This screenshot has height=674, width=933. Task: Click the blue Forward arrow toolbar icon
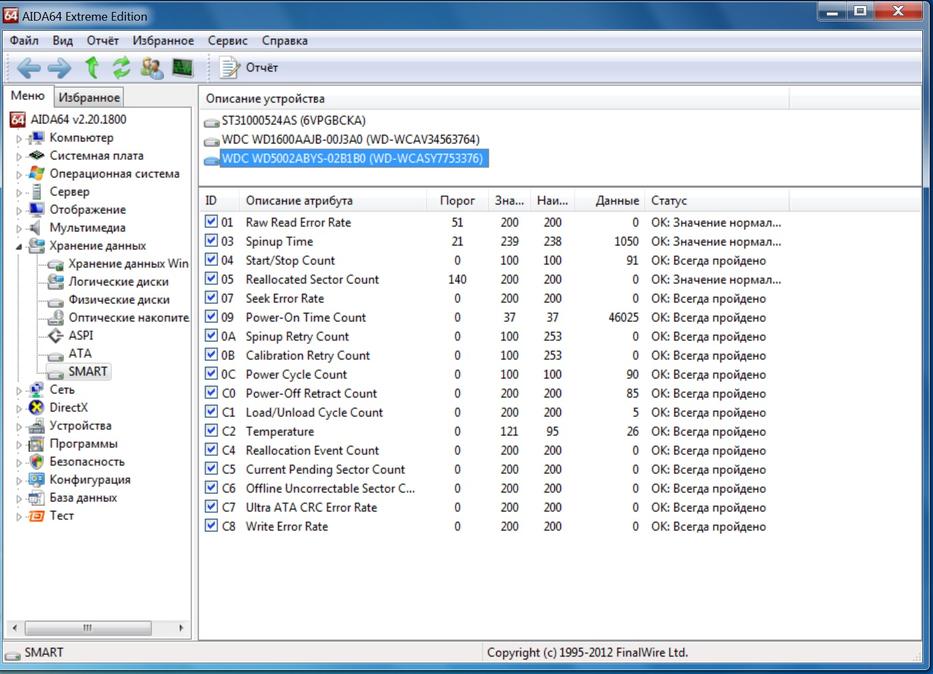tap(60, 68)
